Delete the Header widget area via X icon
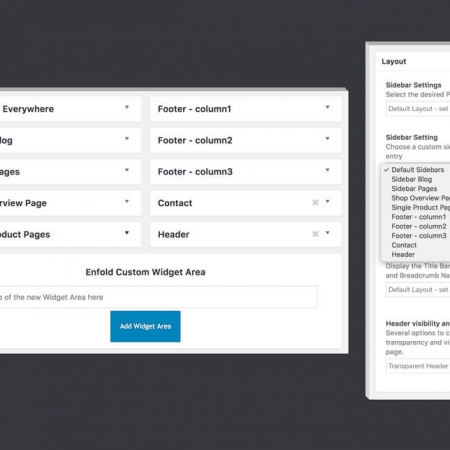Viewport: 450px width, 450px height. click(315, 234)
